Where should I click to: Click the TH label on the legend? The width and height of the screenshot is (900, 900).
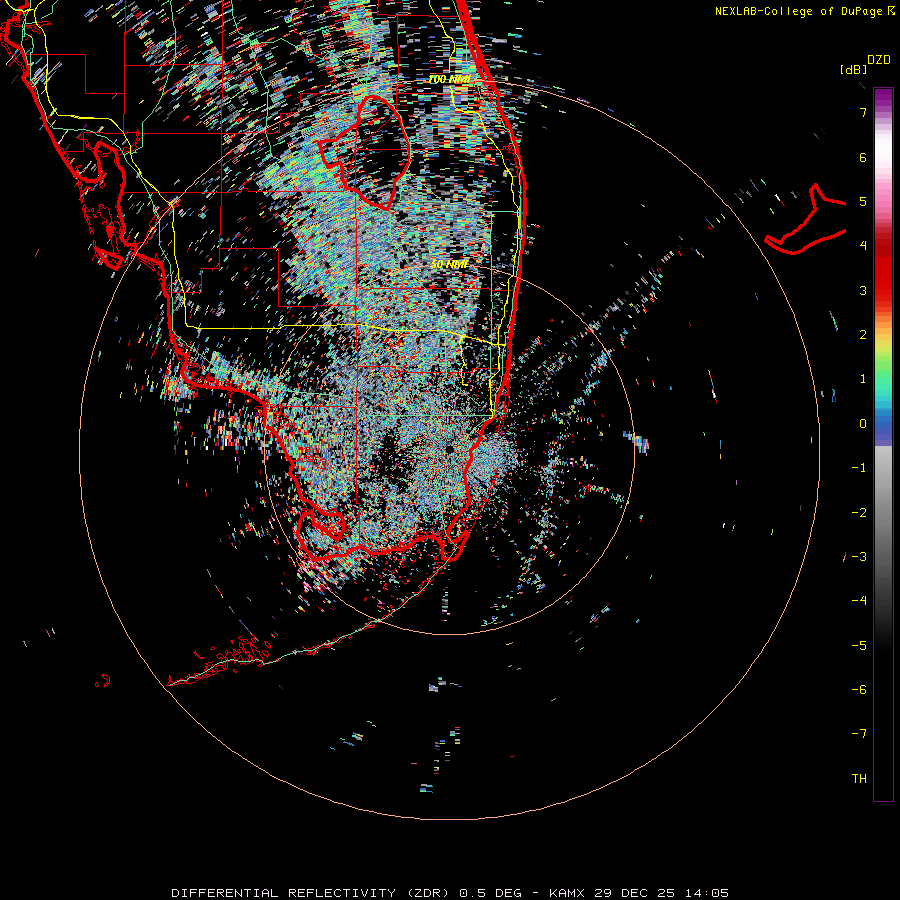point(859,778)
